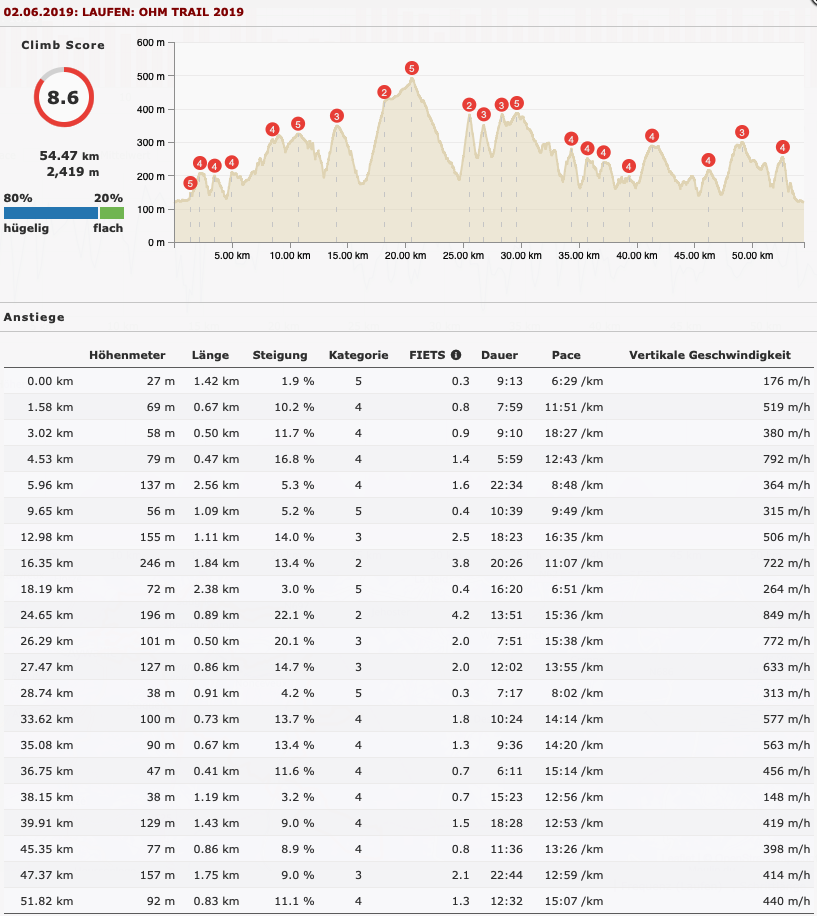Click the 600 m y-axis label
The width and height of the screenshot is (817, 916).
click(x=150, y=43)
